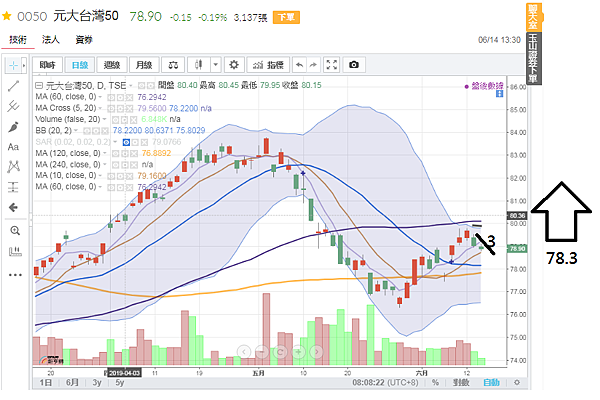
Task: Switch to the 資券 tab
Action: (84, 40)
